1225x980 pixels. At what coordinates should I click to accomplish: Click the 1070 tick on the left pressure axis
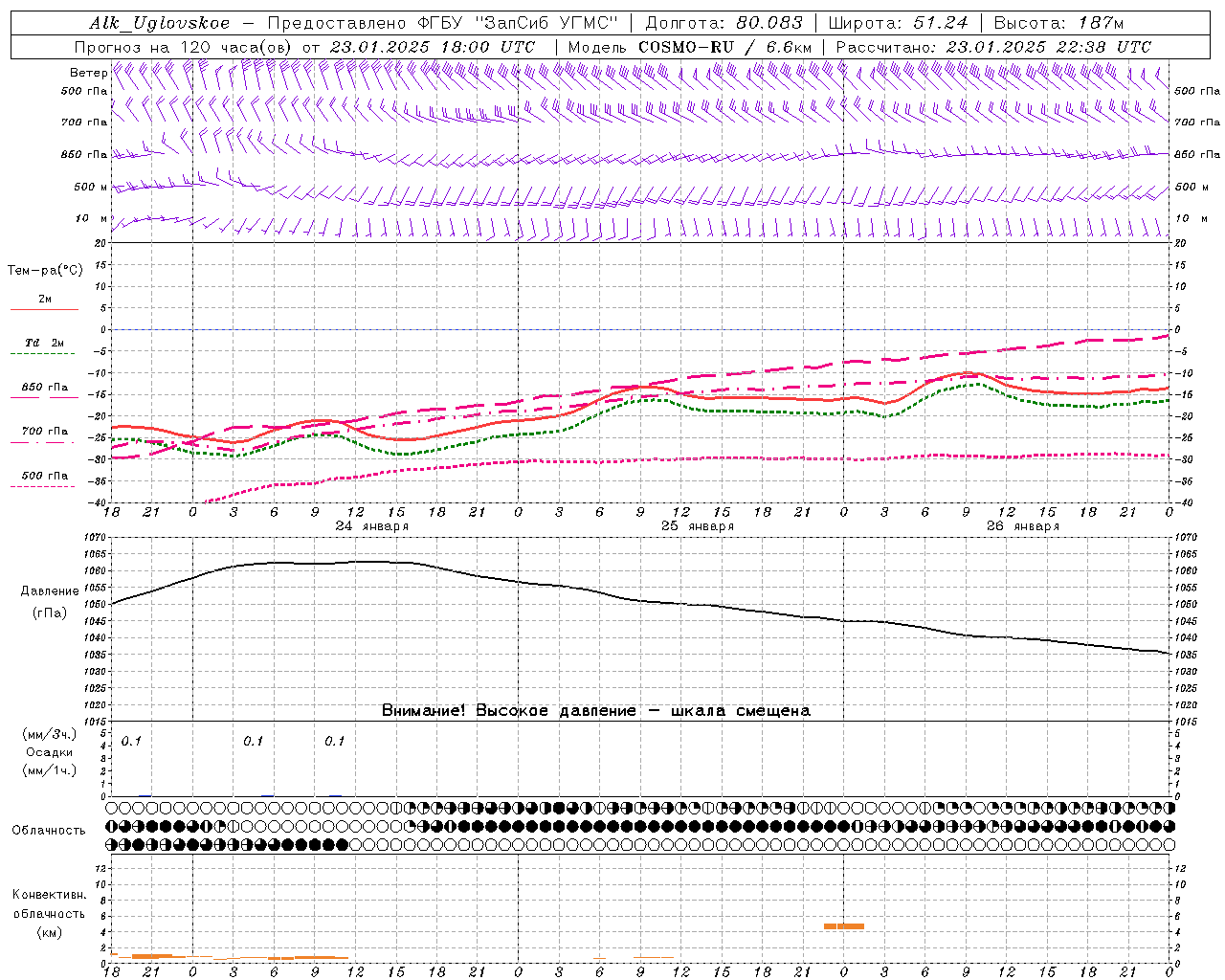(x=96, y=538)
